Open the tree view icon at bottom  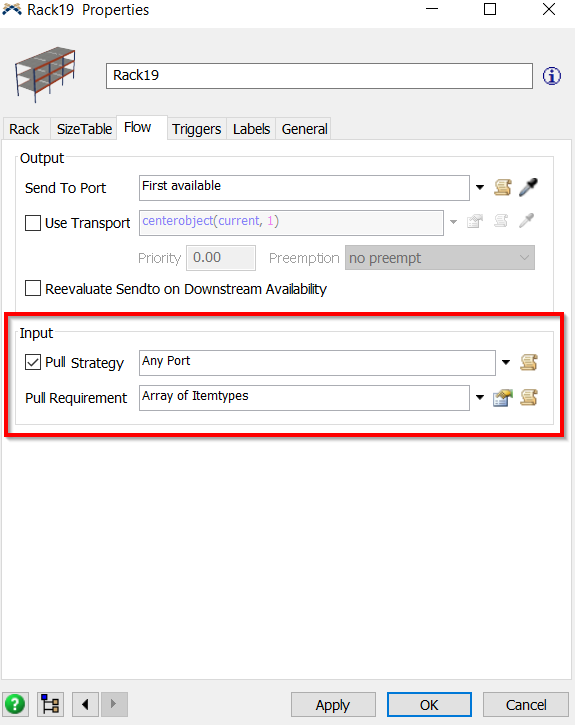tap(50, 705)
